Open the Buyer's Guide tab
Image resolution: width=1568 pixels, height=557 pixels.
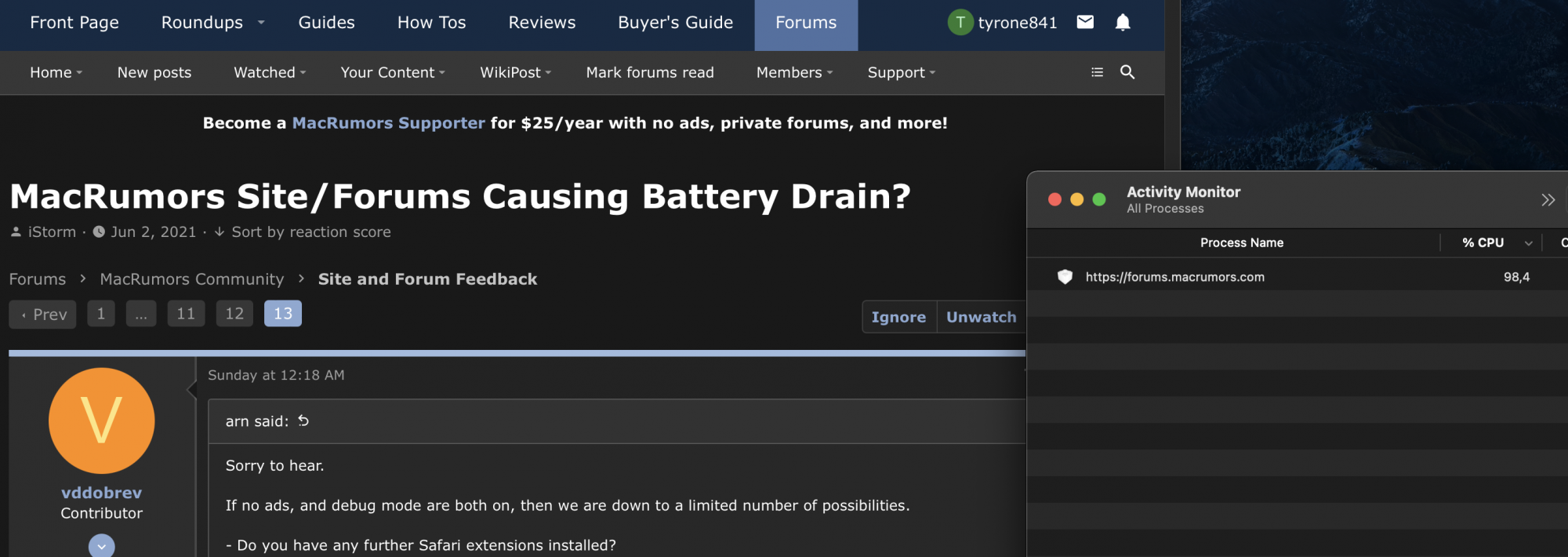click(x=675, y=23)
